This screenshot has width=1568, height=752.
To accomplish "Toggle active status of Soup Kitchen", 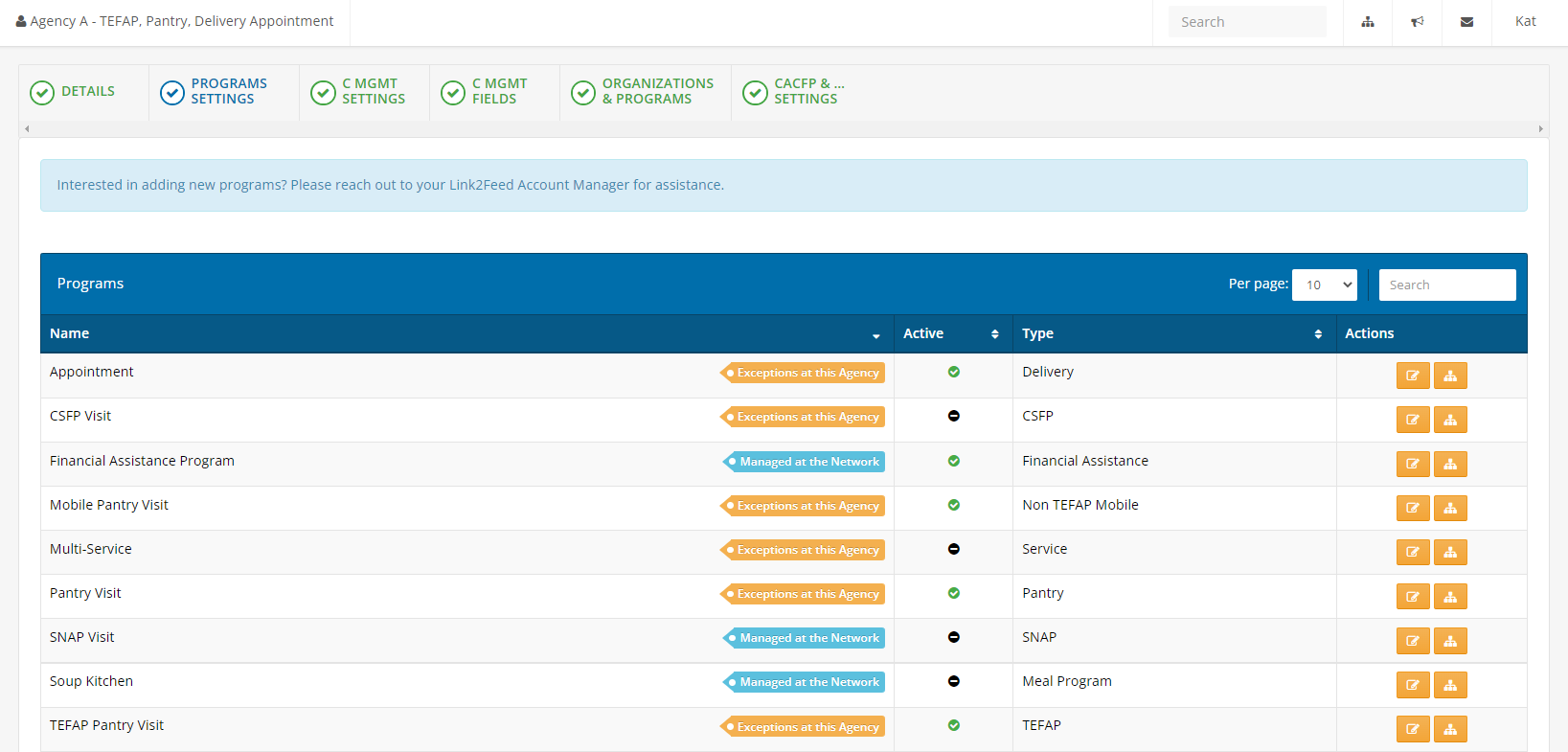I will click(953, 681).
